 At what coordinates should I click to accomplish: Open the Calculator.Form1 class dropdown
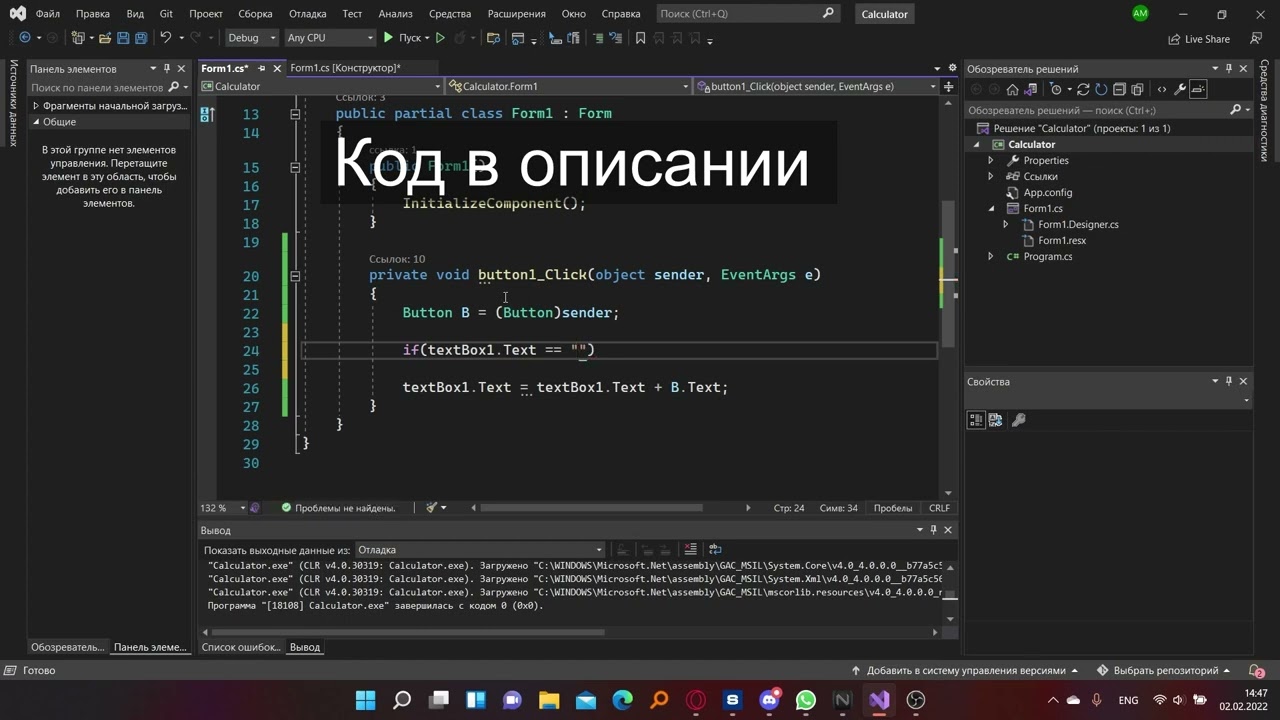pyautogui.click(x=568, y=86)
